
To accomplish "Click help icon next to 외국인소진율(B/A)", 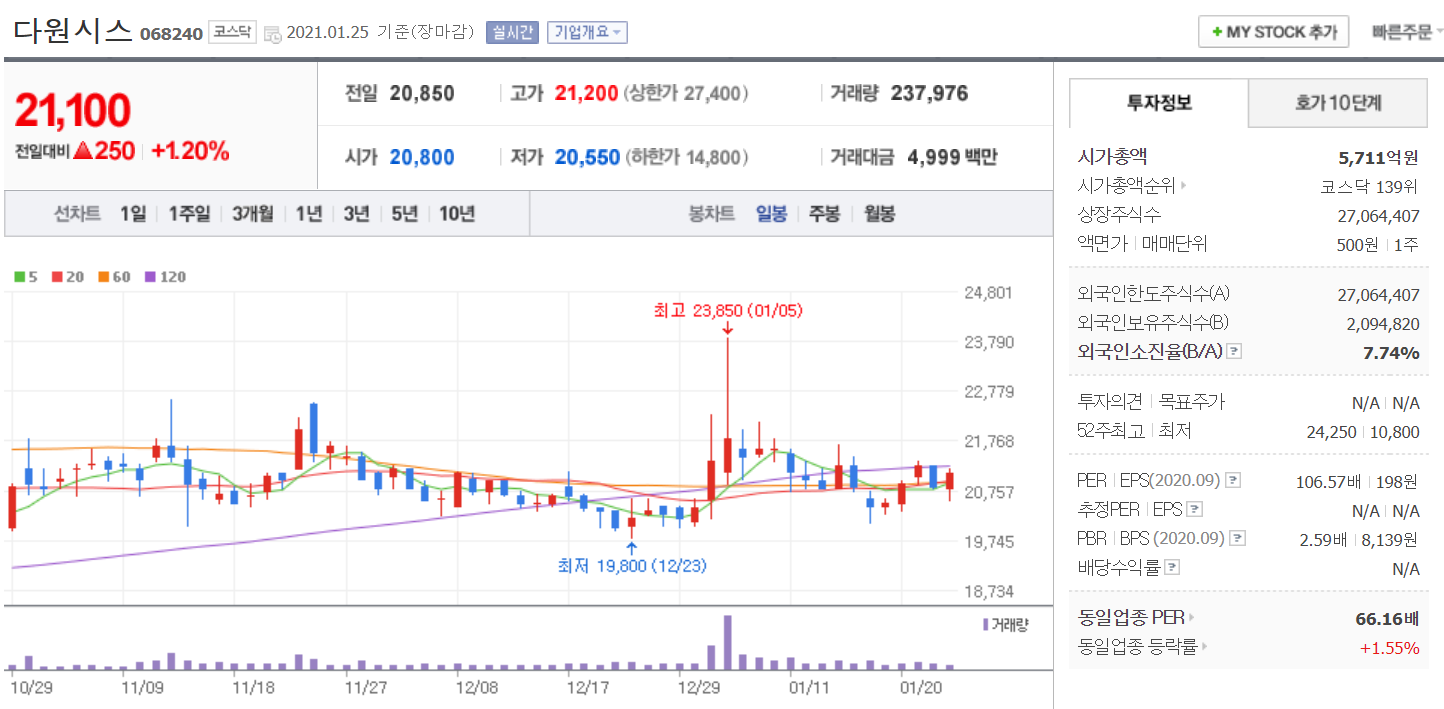I will [x=1234, y=351].
